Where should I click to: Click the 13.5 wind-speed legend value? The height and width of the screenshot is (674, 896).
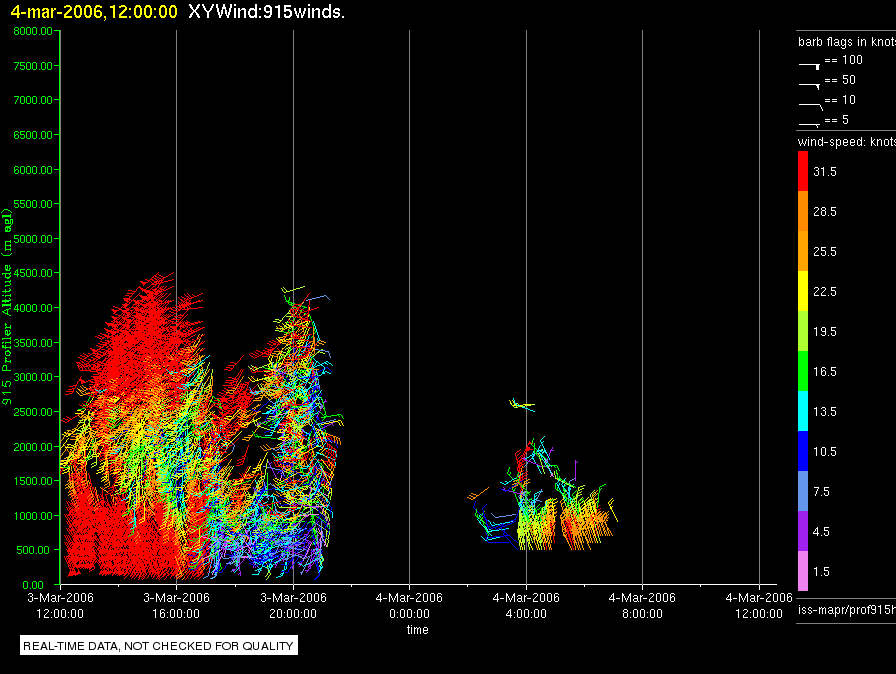825,412
